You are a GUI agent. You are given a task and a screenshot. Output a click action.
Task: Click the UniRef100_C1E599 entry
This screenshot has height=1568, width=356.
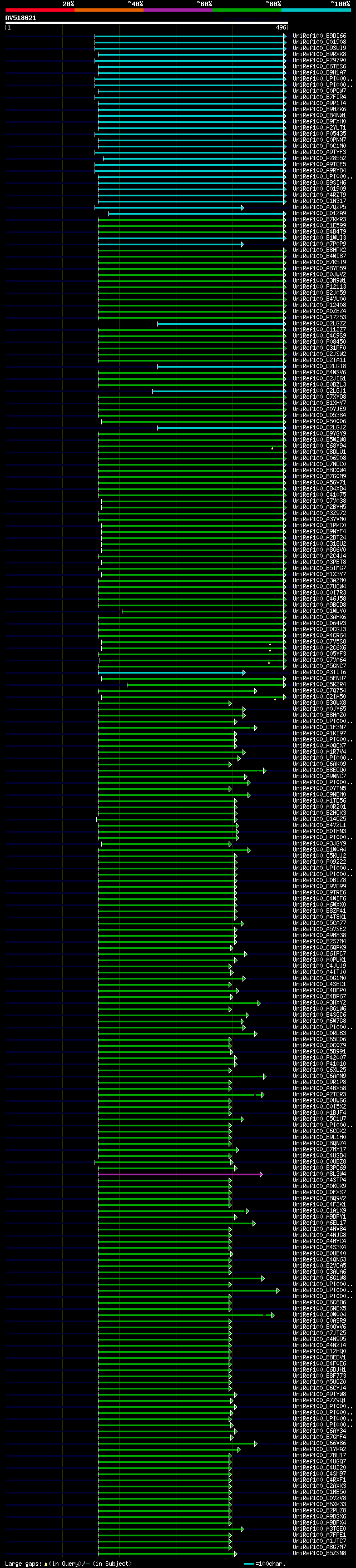click(319, 225)
